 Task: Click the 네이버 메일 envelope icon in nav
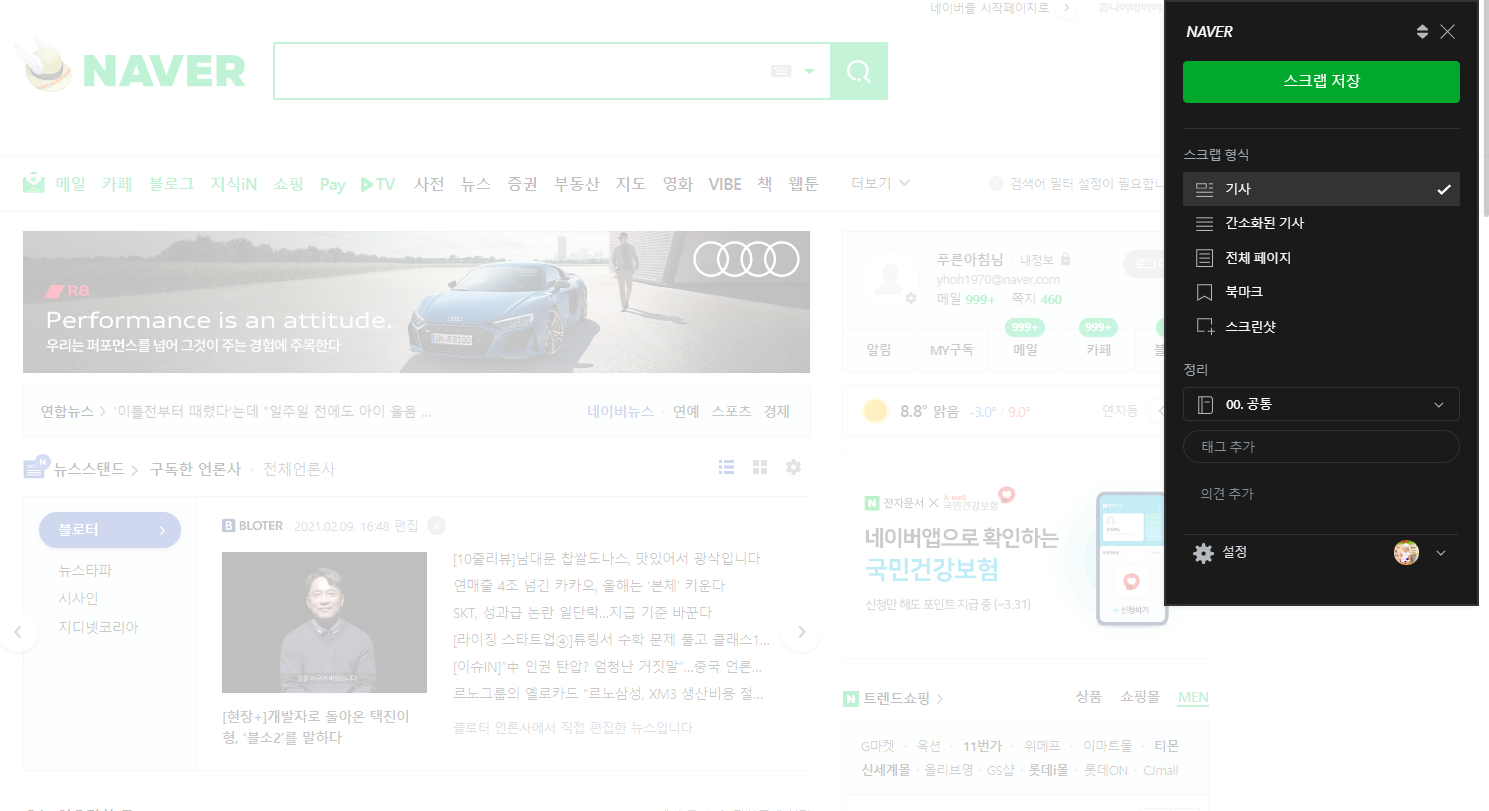[34, 183]
